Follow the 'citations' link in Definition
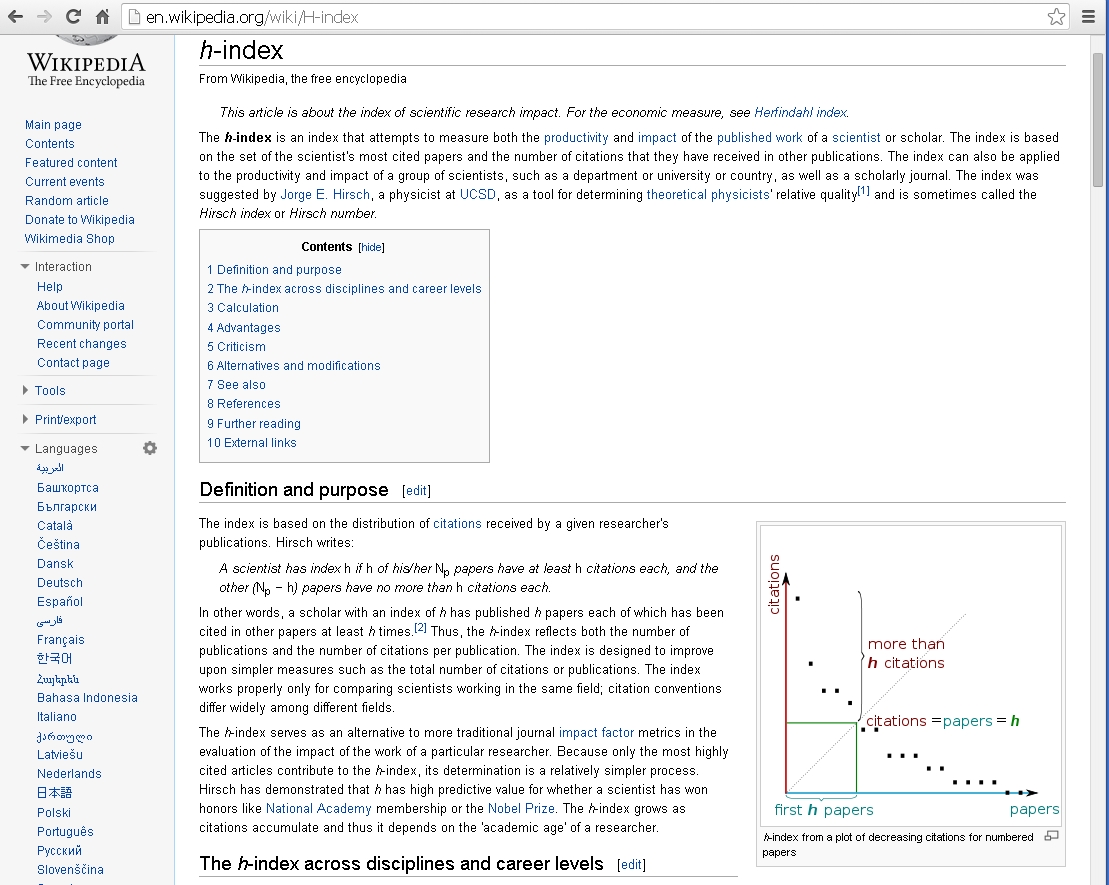Image resolution: width=1109 pixels, height=885 pixels. click(x=457, y=524)
